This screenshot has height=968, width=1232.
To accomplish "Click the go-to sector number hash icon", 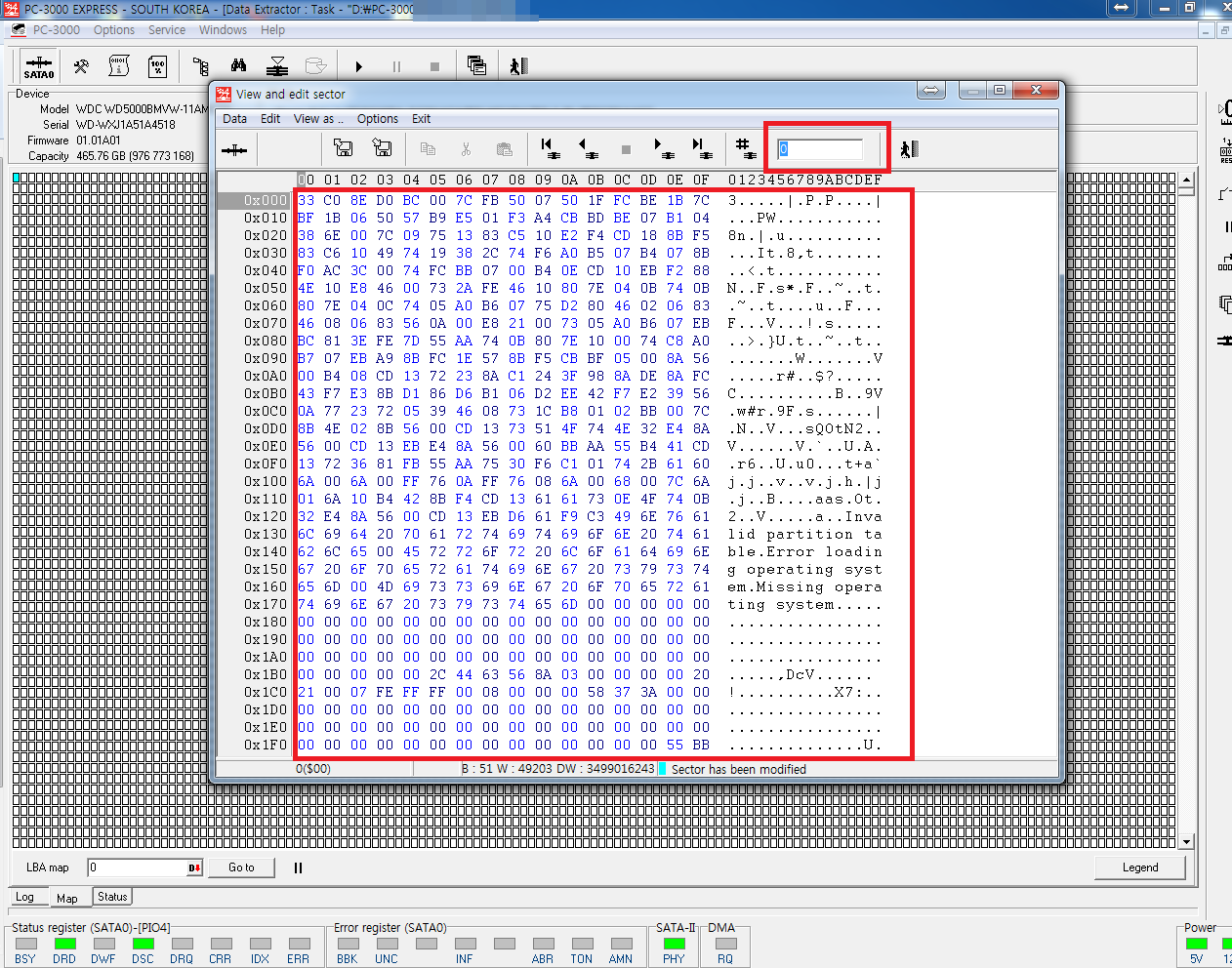I will coord(745,148).
